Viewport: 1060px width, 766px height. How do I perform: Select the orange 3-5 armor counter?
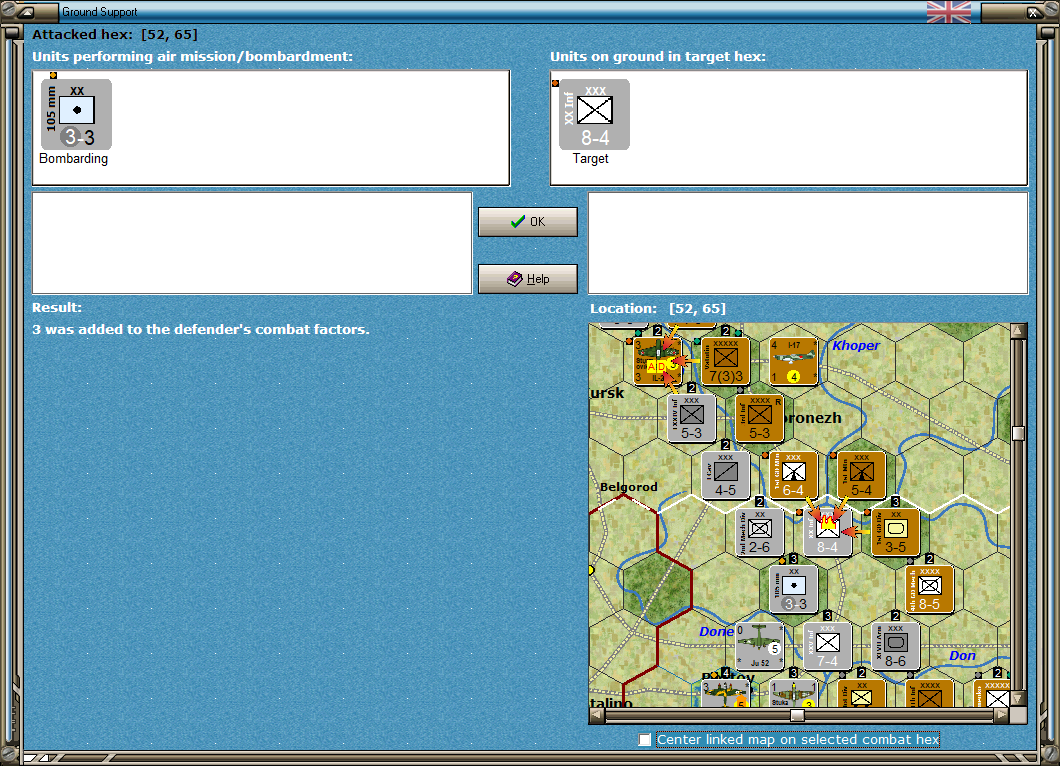[896, 531]
